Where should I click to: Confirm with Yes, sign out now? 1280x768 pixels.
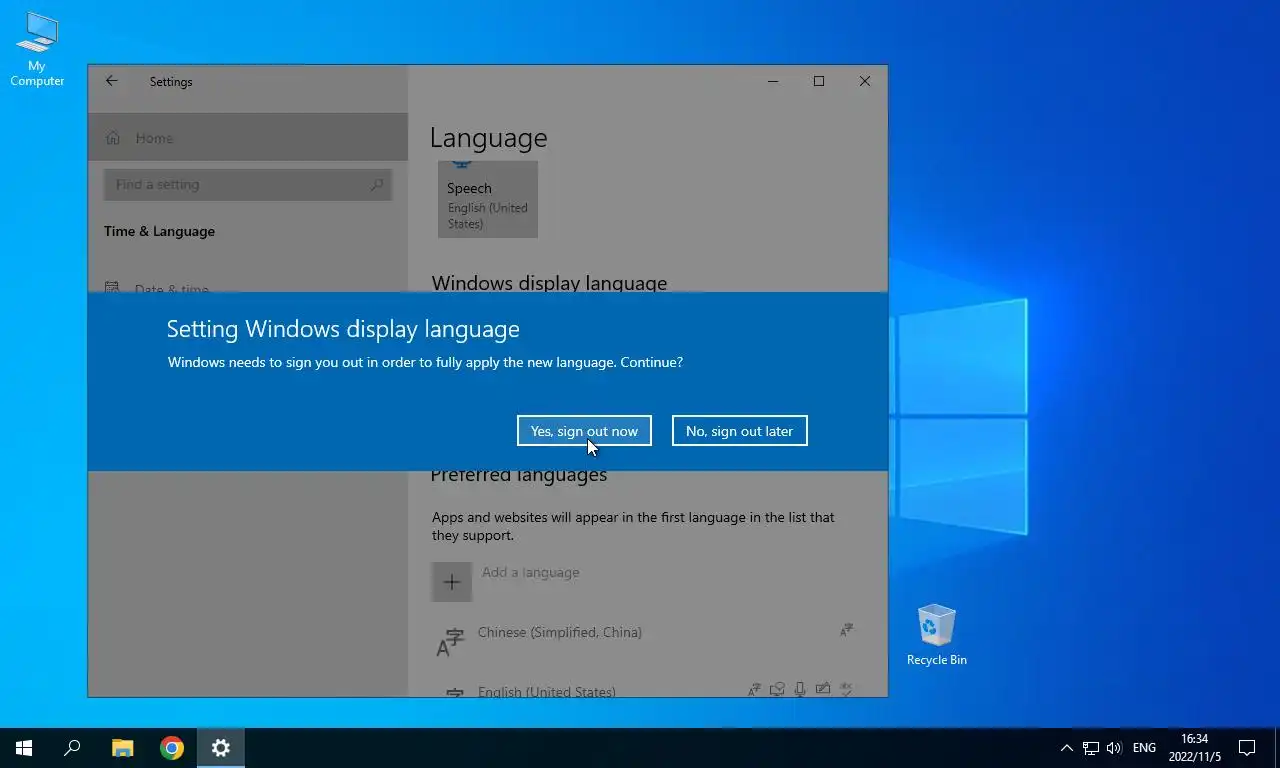pyautogui.click(x=584, y=431)
